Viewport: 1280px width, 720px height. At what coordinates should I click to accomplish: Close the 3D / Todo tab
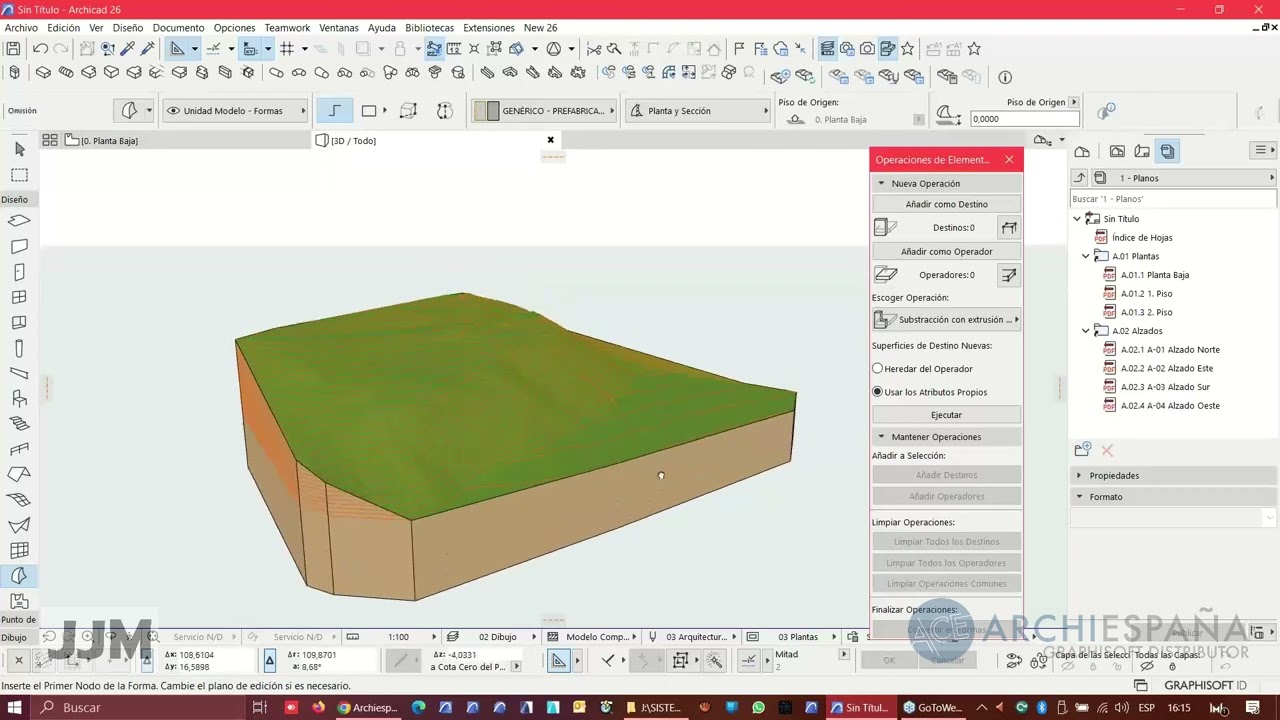point(550,140)
